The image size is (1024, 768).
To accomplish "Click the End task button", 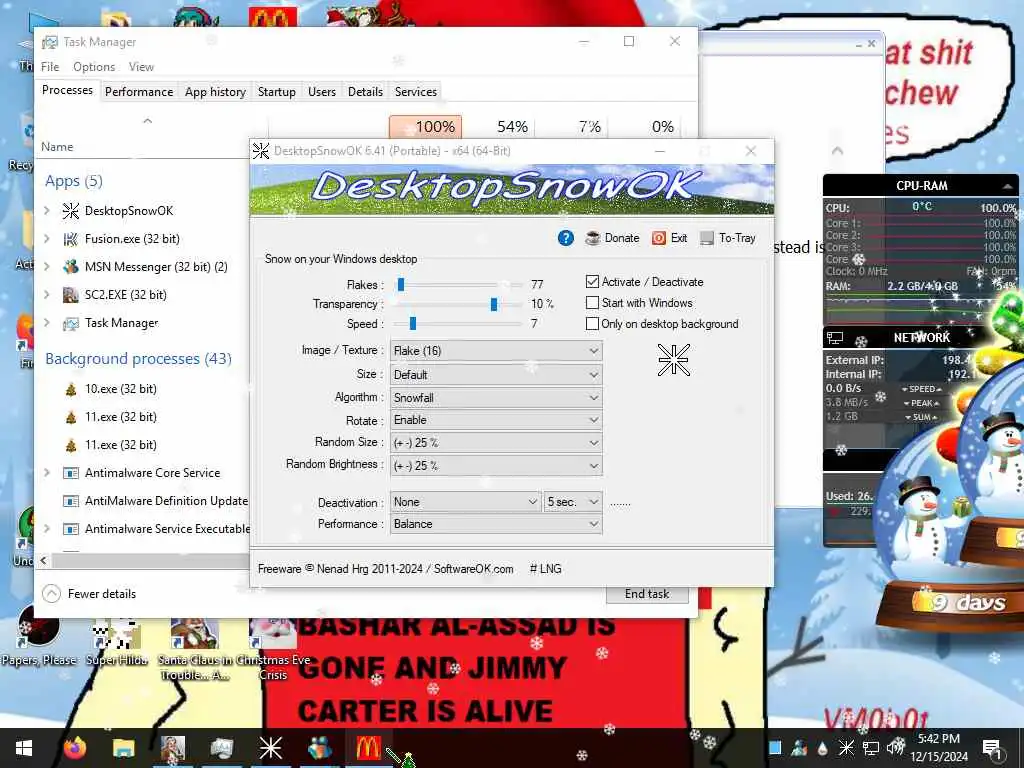I will (x=647, y=594).
